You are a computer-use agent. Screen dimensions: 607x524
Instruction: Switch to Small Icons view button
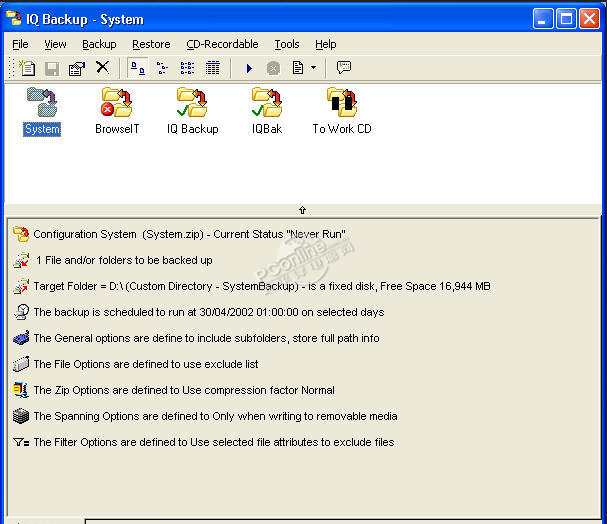pos(162,68)
